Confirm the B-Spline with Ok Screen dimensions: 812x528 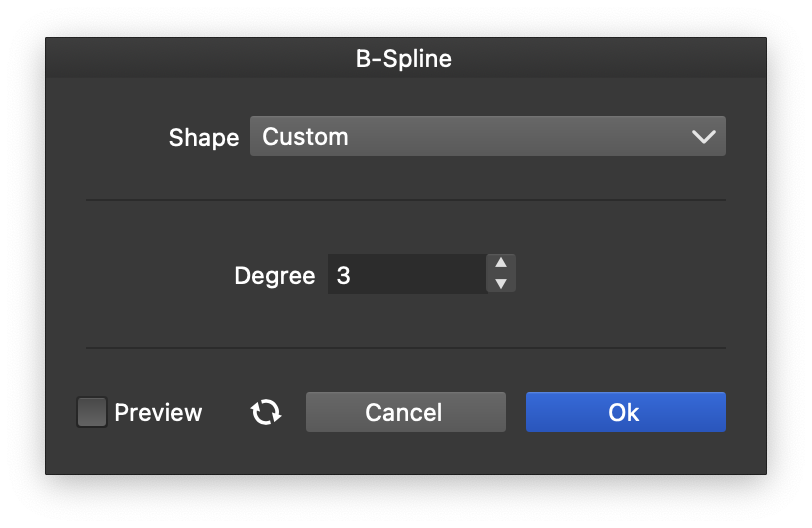(625, 412)
